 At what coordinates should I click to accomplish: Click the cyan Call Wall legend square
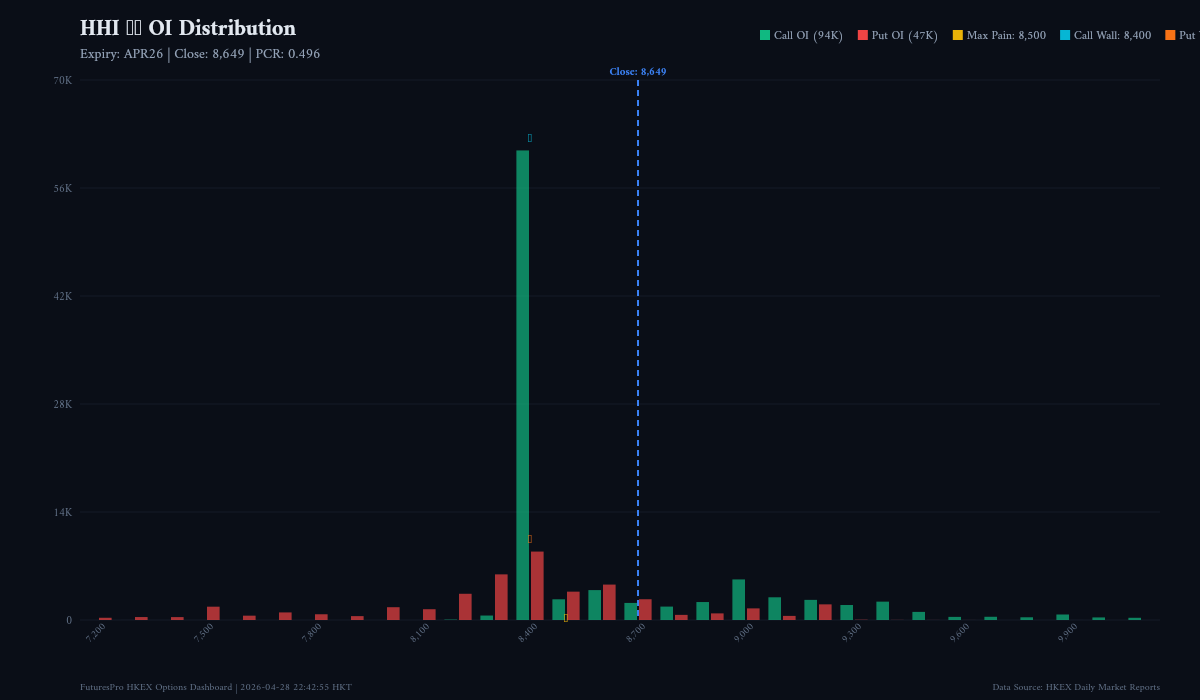(x=1065, y=35)
